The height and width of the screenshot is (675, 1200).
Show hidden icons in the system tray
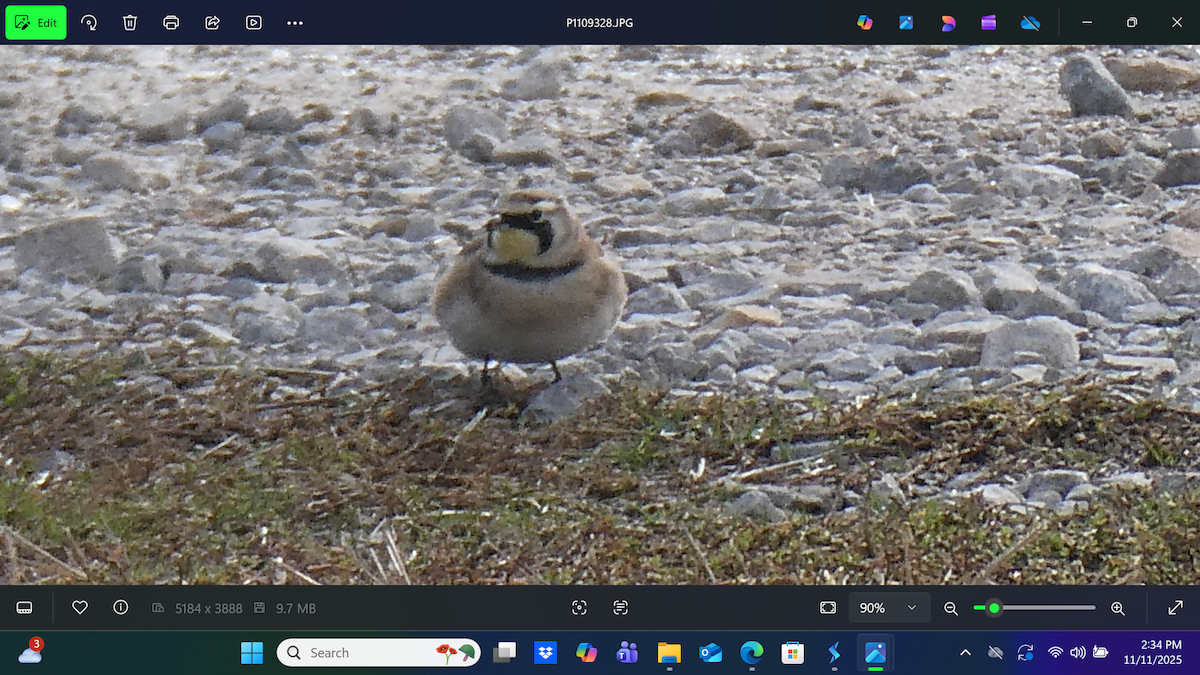[x=965, y=653]
